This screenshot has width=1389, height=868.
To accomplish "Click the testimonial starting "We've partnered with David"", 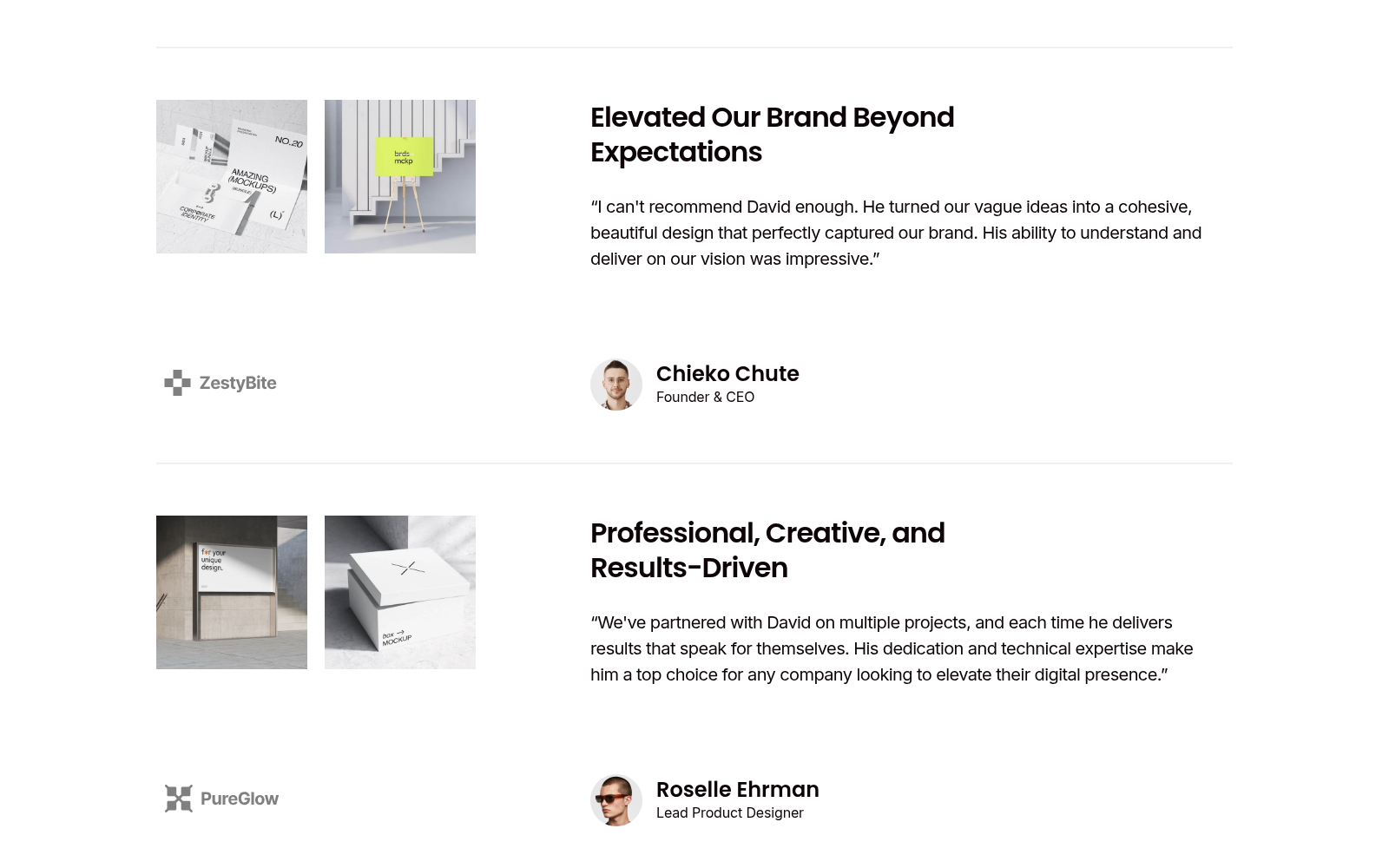I will tap(892, 648).
